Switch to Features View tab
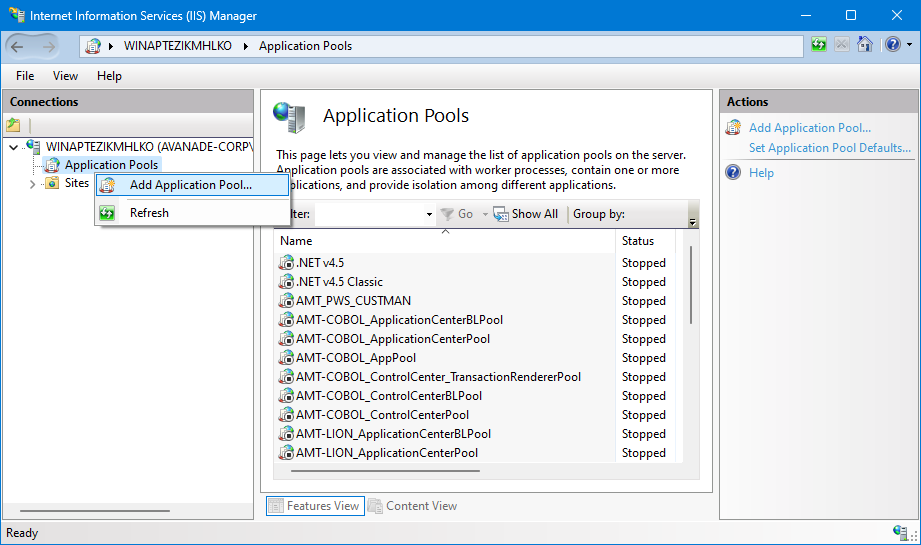 coord(315,506)
